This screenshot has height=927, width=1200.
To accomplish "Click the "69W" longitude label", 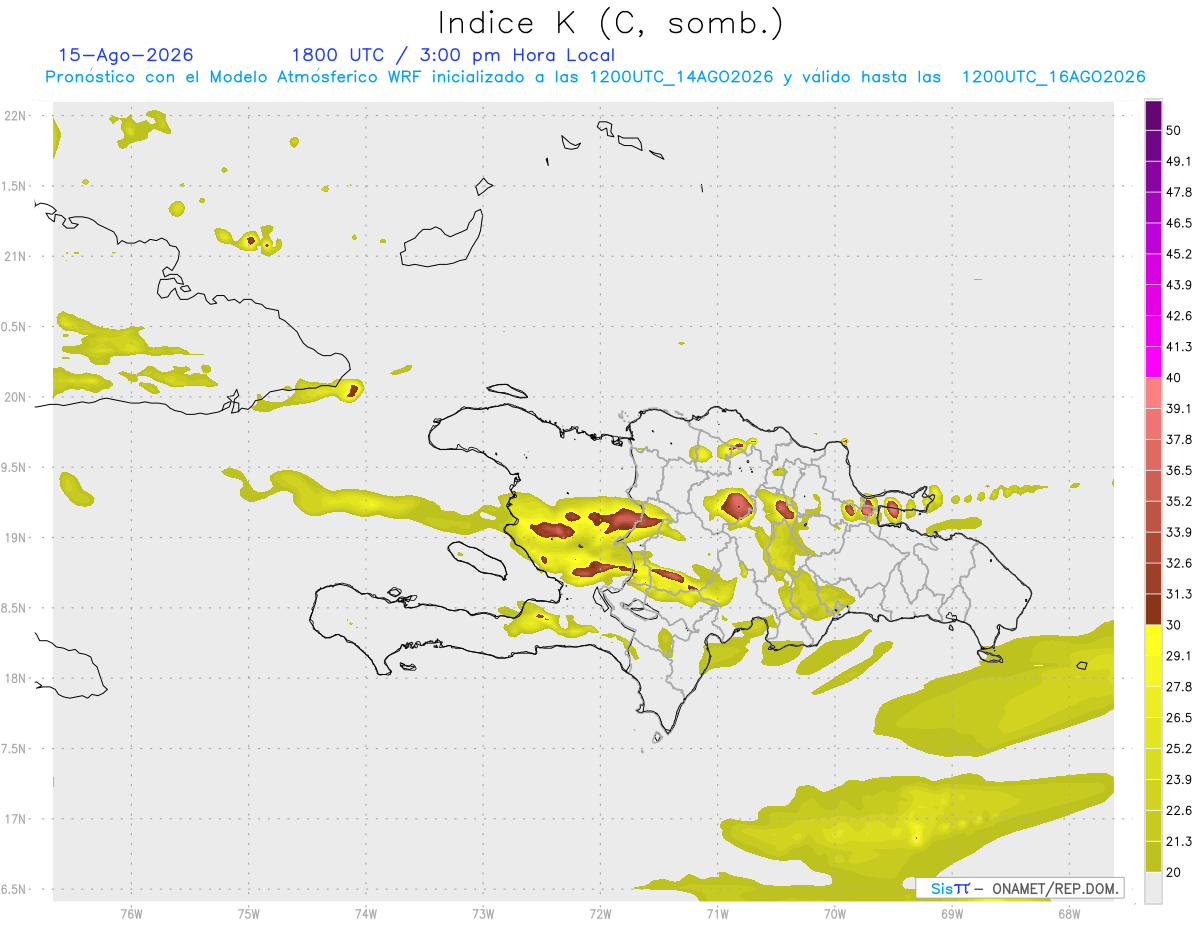I will coord(952,912).
